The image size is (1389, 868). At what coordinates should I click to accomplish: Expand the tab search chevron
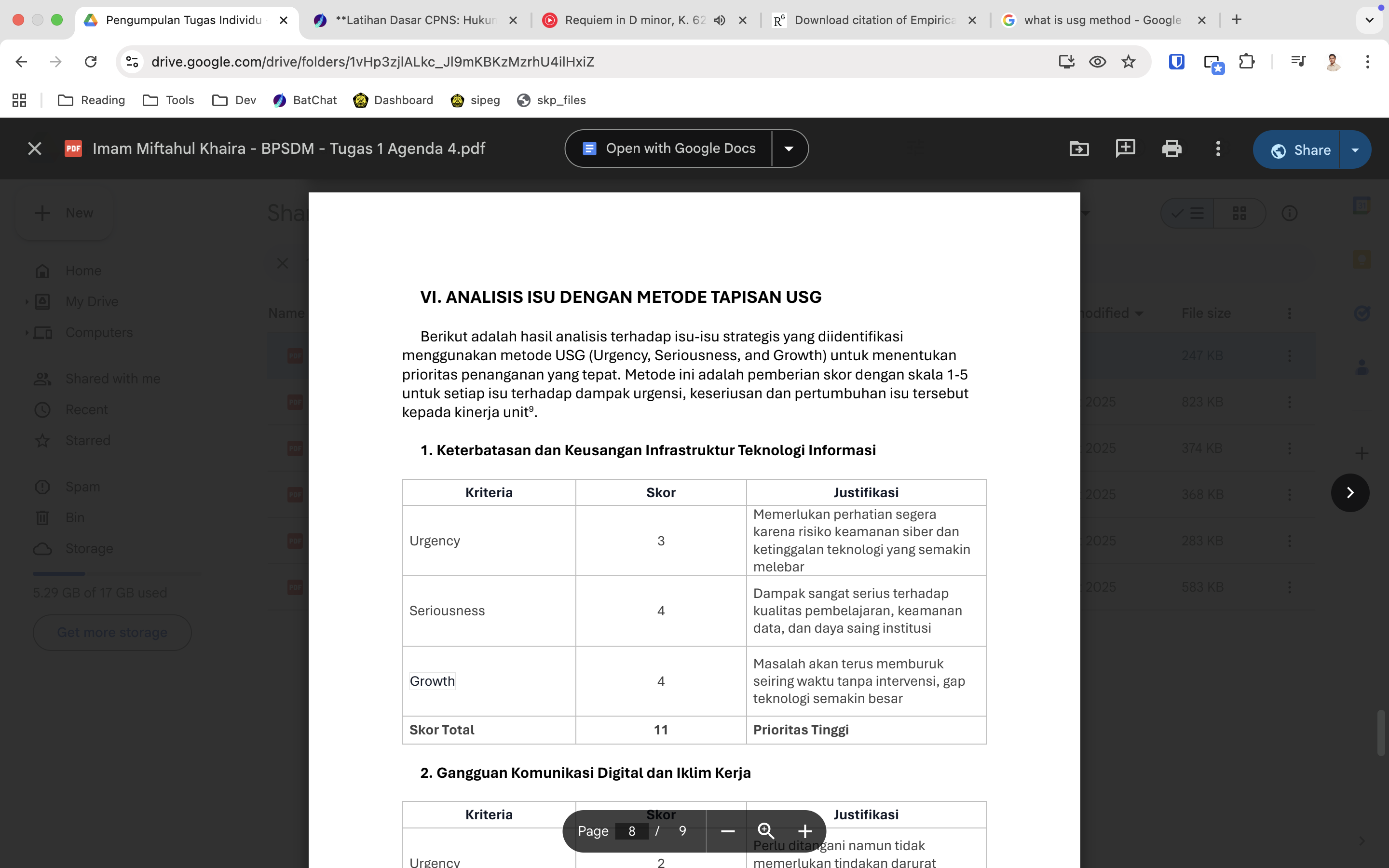pos(1370,20)
